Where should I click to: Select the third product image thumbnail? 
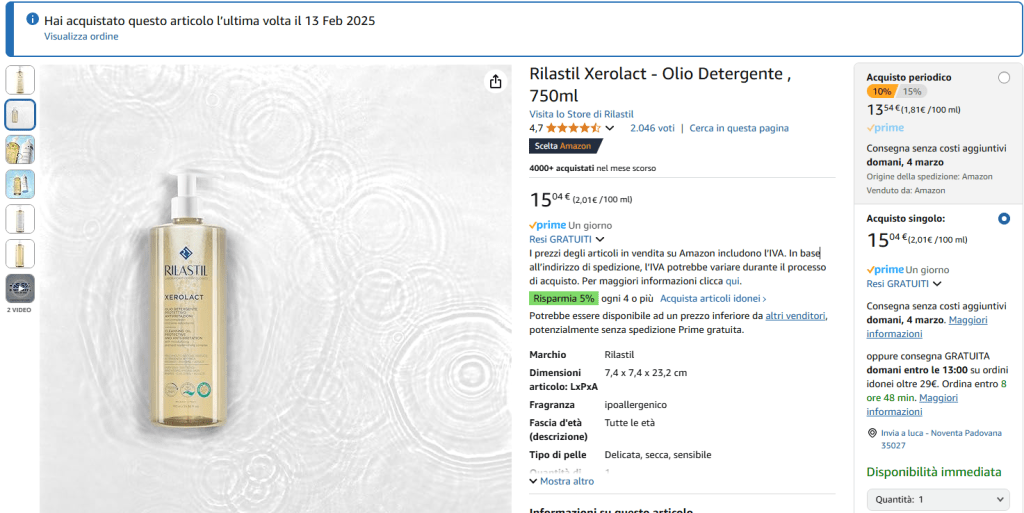pyautogui.click(x=20, y=150)
